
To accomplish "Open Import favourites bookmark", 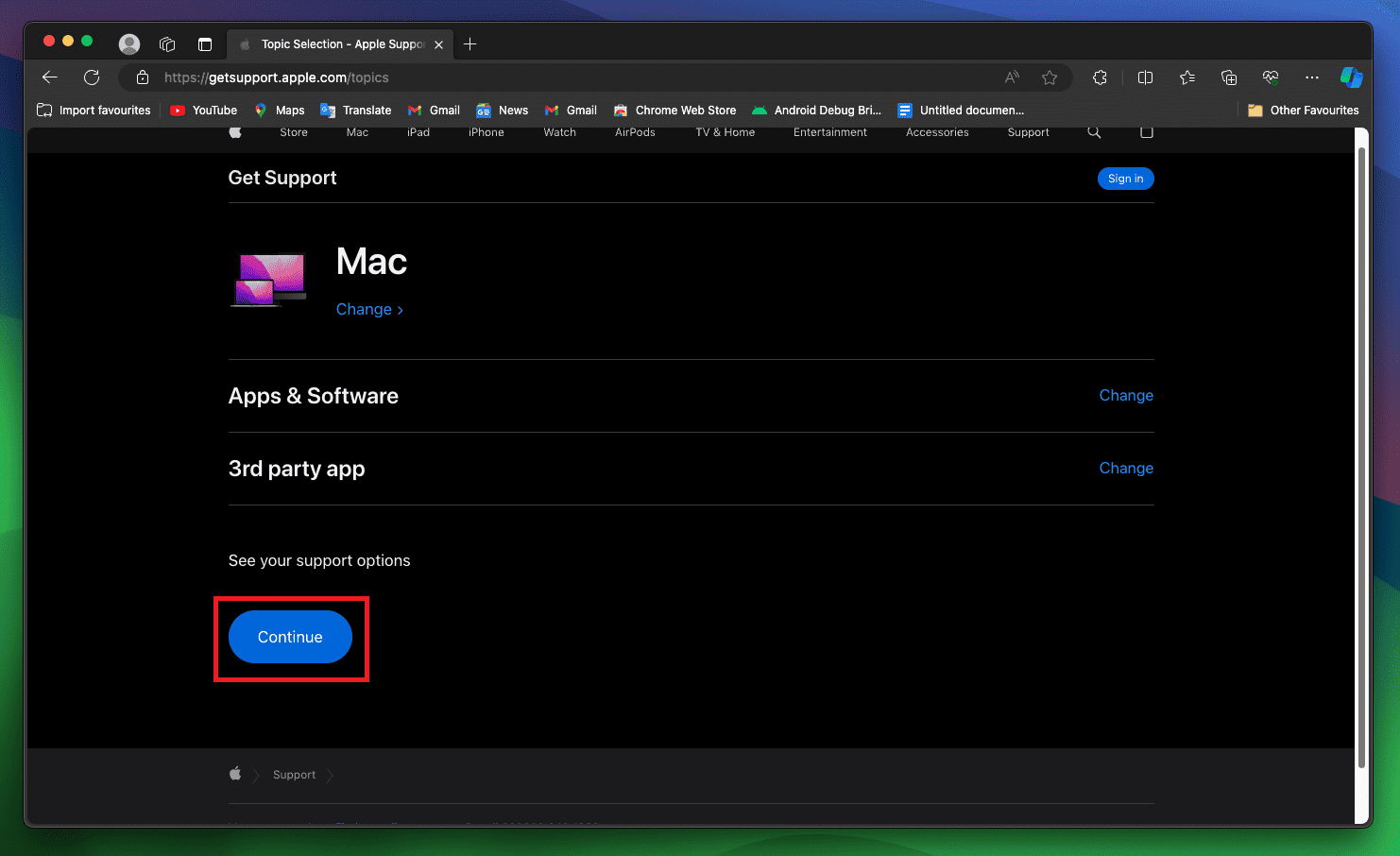I will pyautogui.click(x=94, y=111).
